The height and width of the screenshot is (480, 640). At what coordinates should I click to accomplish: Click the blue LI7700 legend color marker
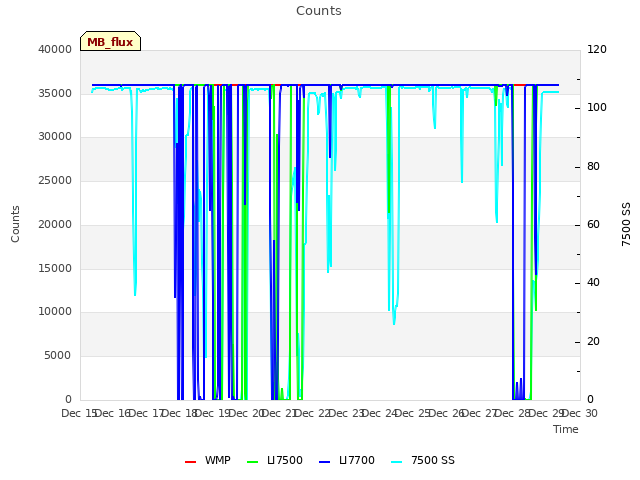point(324,462)
